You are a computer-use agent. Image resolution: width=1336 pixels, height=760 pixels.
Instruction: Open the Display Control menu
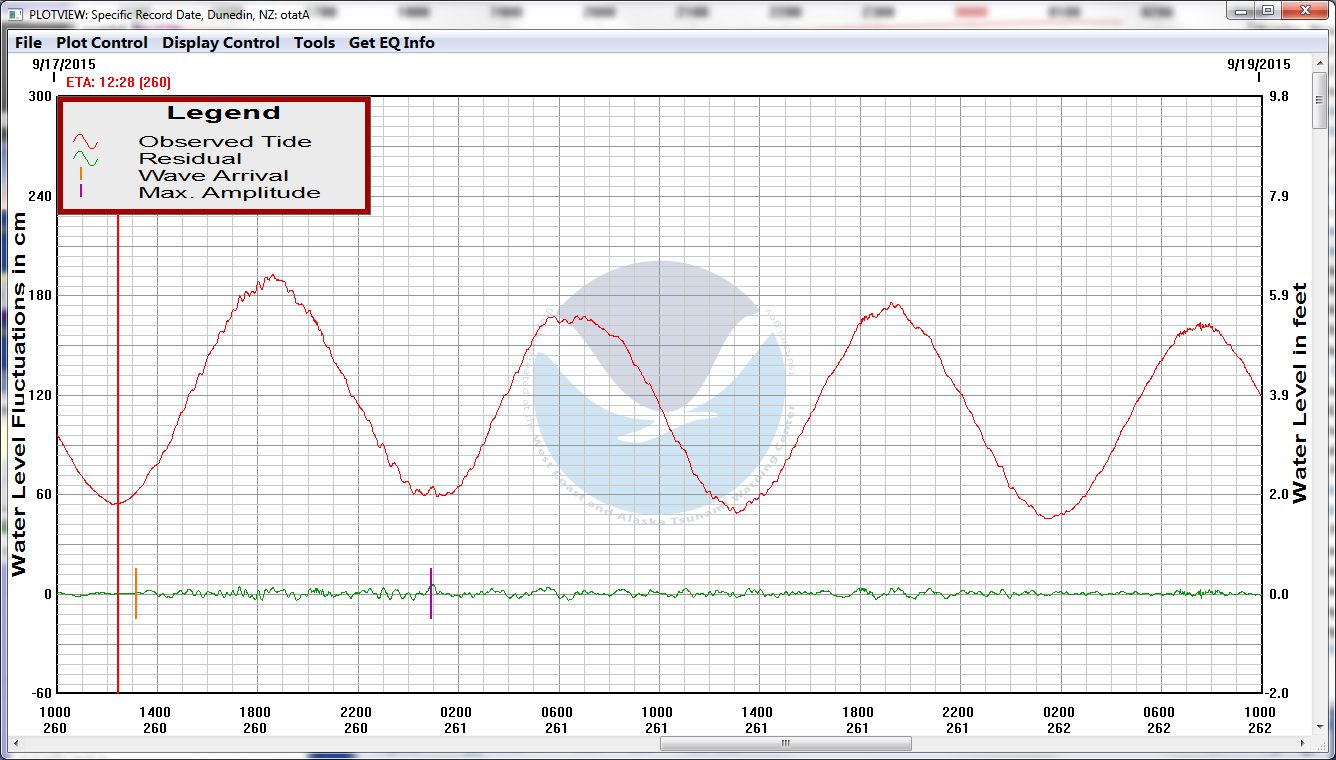[x=221, y=43]
